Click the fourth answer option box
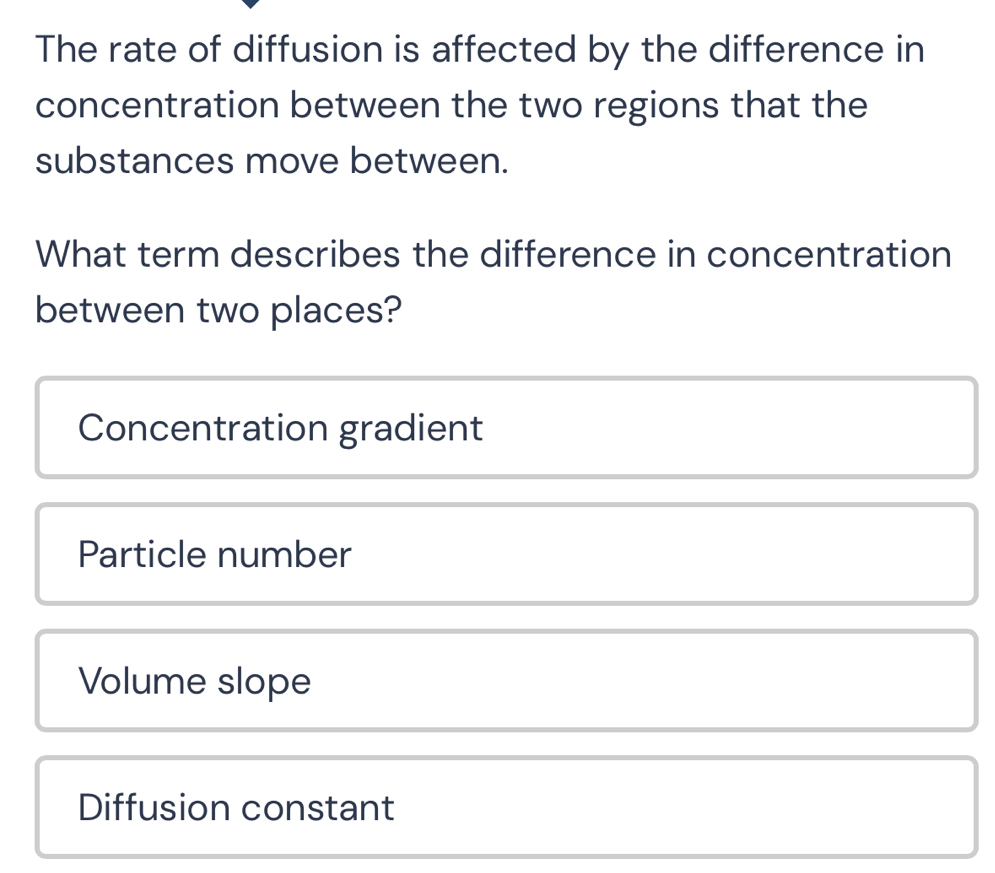This screenshot has width=995, height=873. click(x=507, y=807)
